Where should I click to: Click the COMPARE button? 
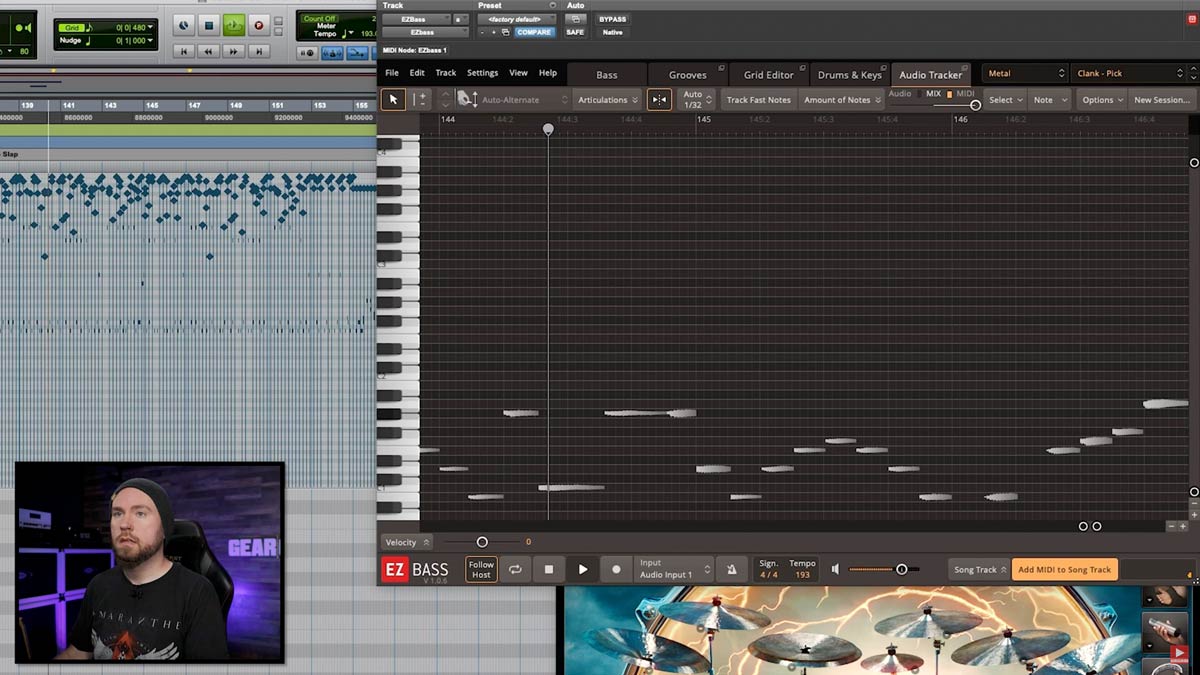pyautogui.click(x=534, y=32)
